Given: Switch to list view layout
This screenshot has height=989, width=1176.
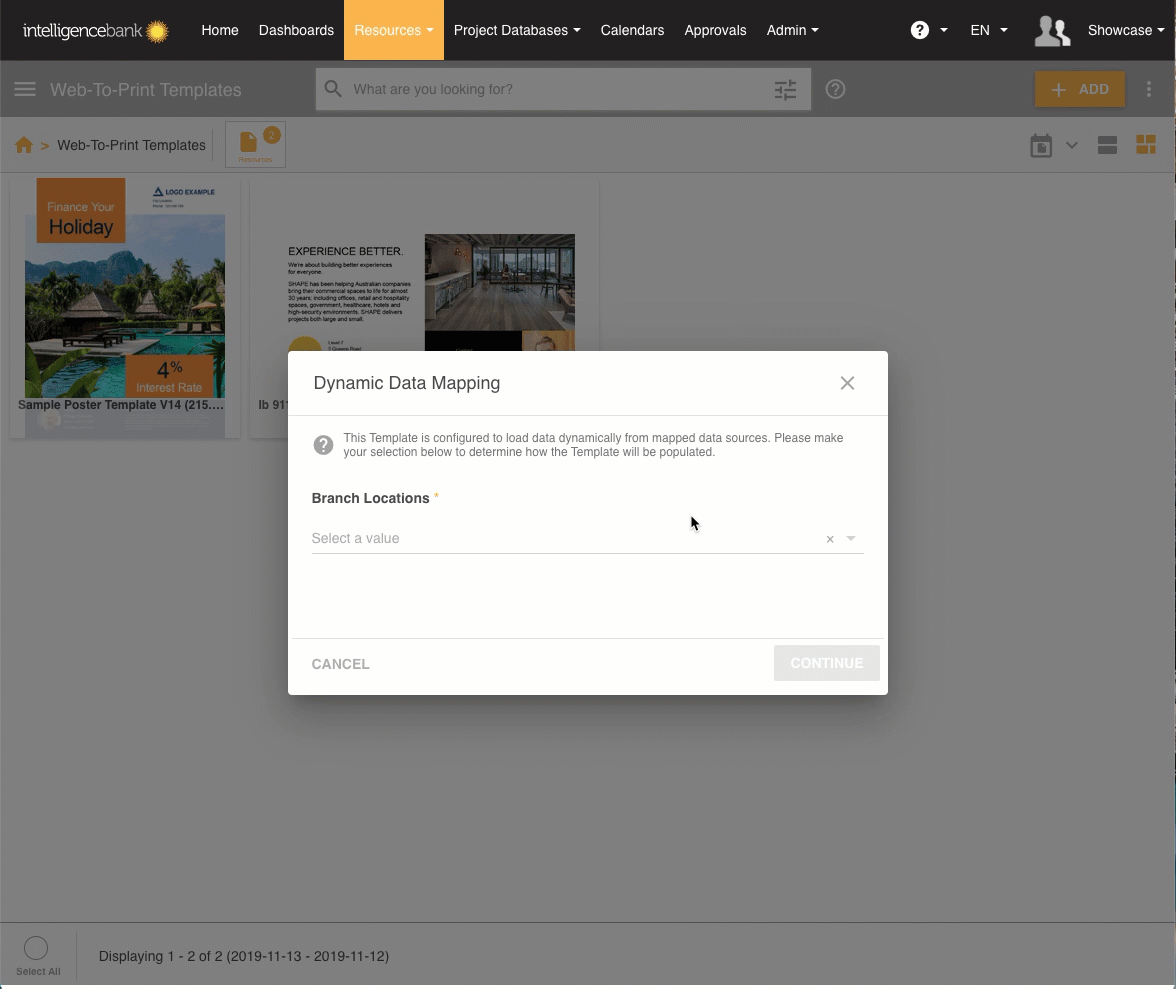Looking at the screenshot, I should (x=1107, y=145).
